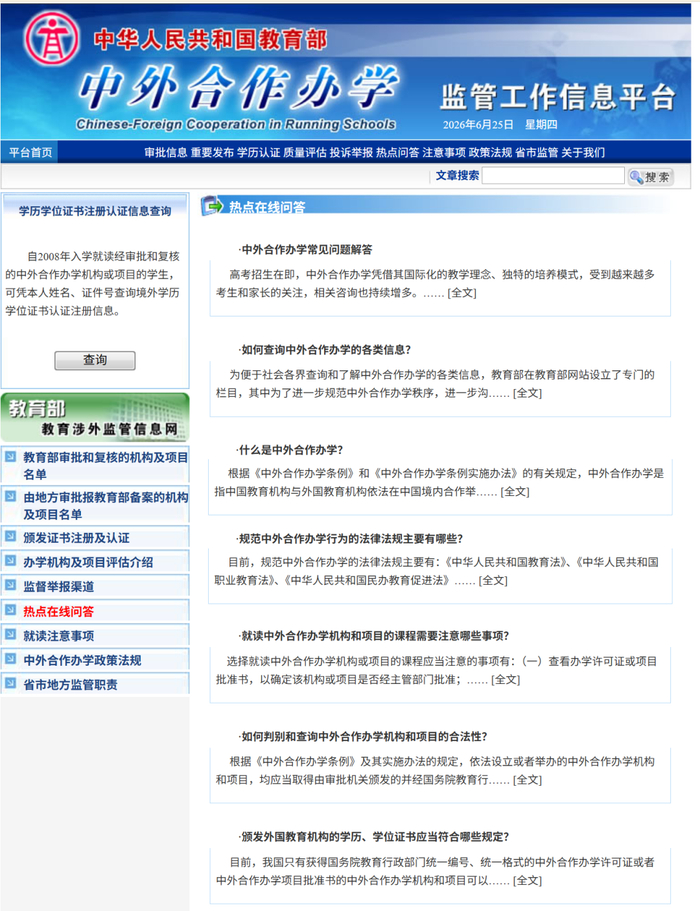Viewport: 700px width, 911px height.
Task: Open 政策法规 navigation menu item
Action: 490,152
